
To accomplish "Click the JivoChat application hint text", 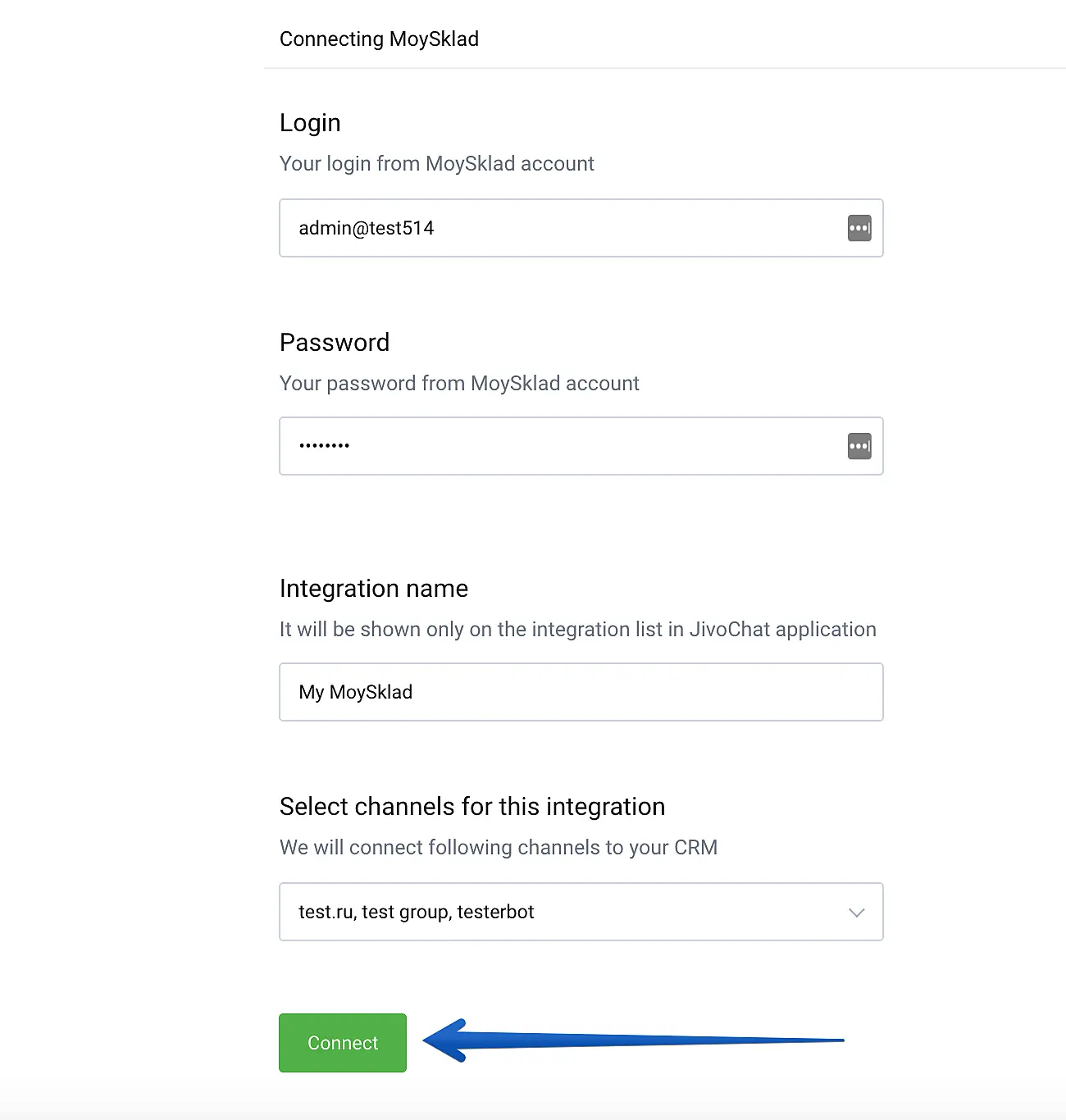I will point(577,630).
